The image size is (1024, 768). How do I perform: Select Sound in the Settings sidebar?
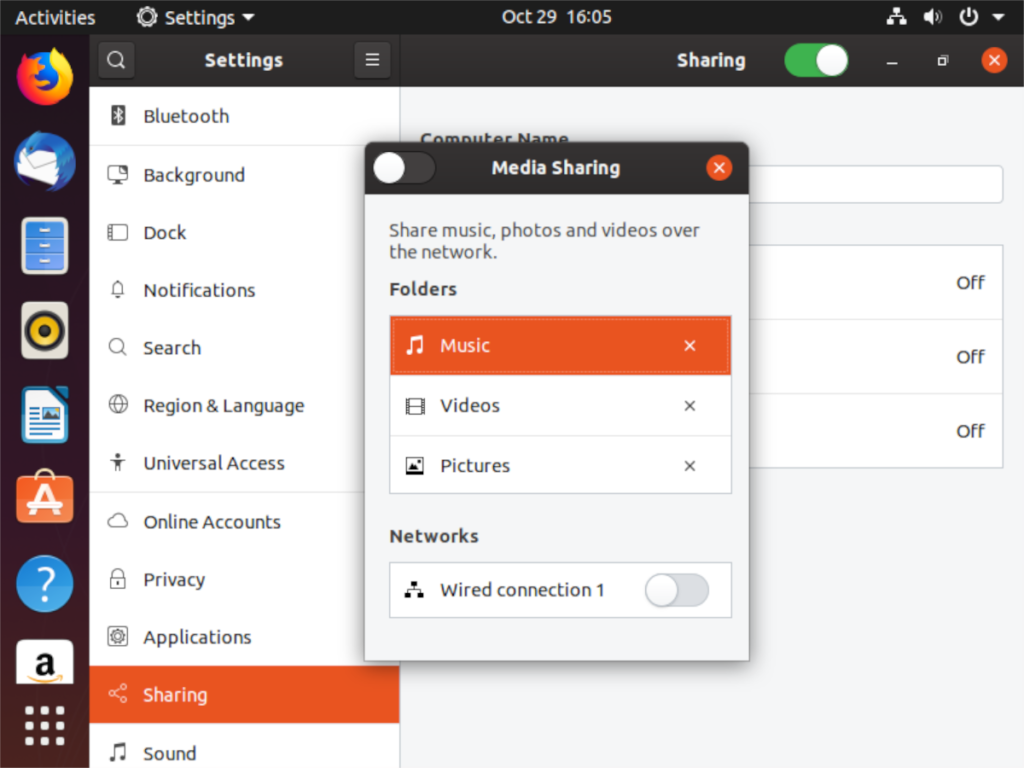click(170, 752)
